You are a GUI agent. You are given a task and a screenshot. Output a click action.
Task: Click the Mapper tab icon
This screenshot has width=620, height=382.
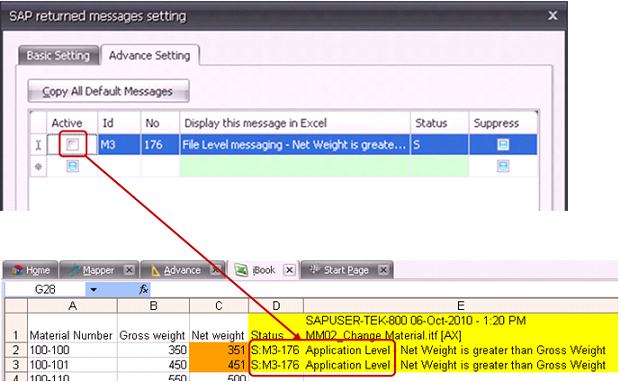[x=74, y=270]
